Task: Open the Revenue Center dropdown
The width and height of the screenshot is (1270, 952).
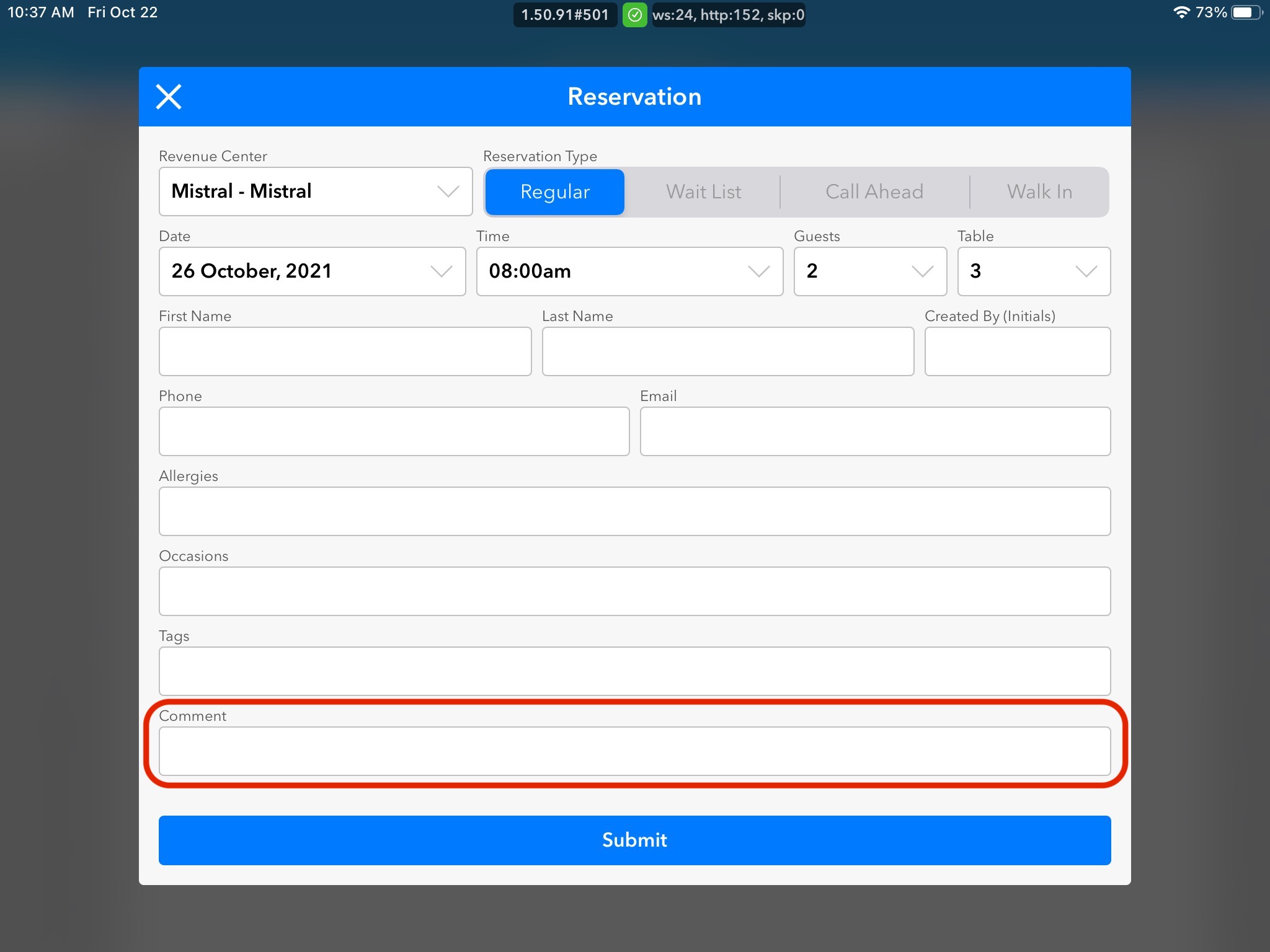Action: 316,192
